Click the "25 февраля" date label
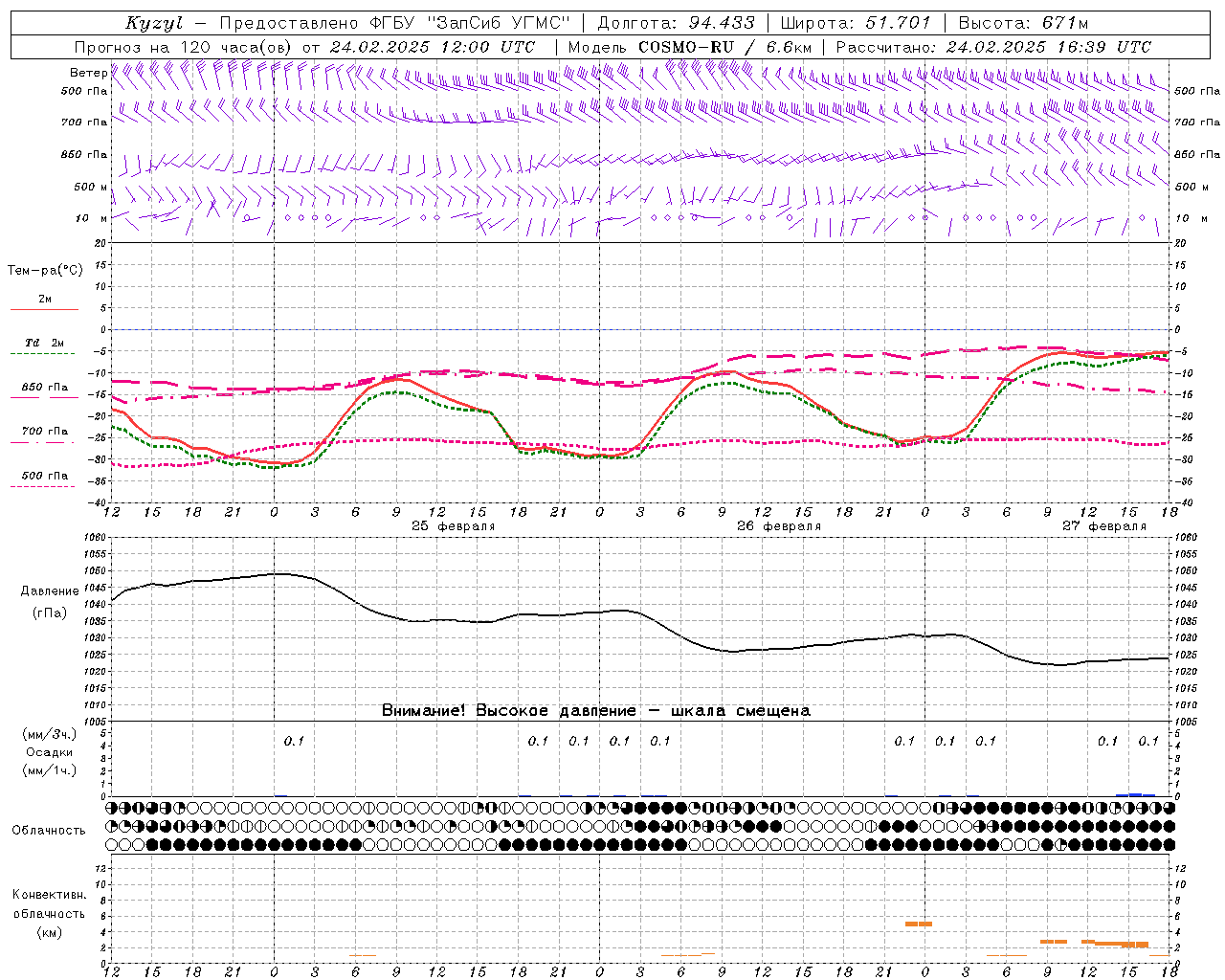 click(x=454, y=526)
